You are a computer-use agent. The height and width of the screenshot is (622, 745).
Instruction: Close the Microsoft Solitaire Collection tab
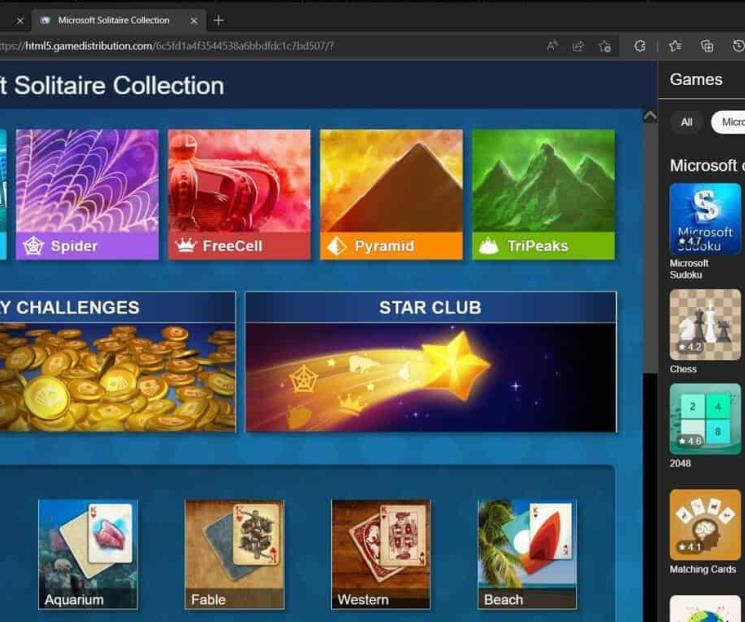pos(194,21)
